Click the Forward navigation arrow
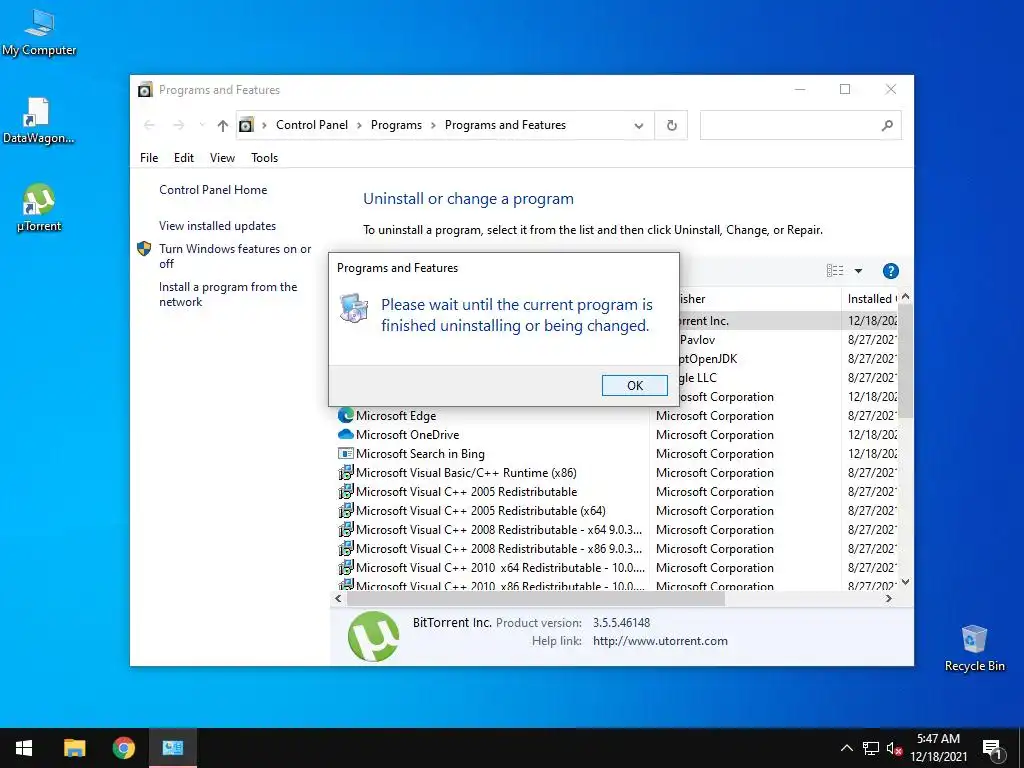This screenshot has height=768, width=1024. pyautogui.click(x=178, y=125)
